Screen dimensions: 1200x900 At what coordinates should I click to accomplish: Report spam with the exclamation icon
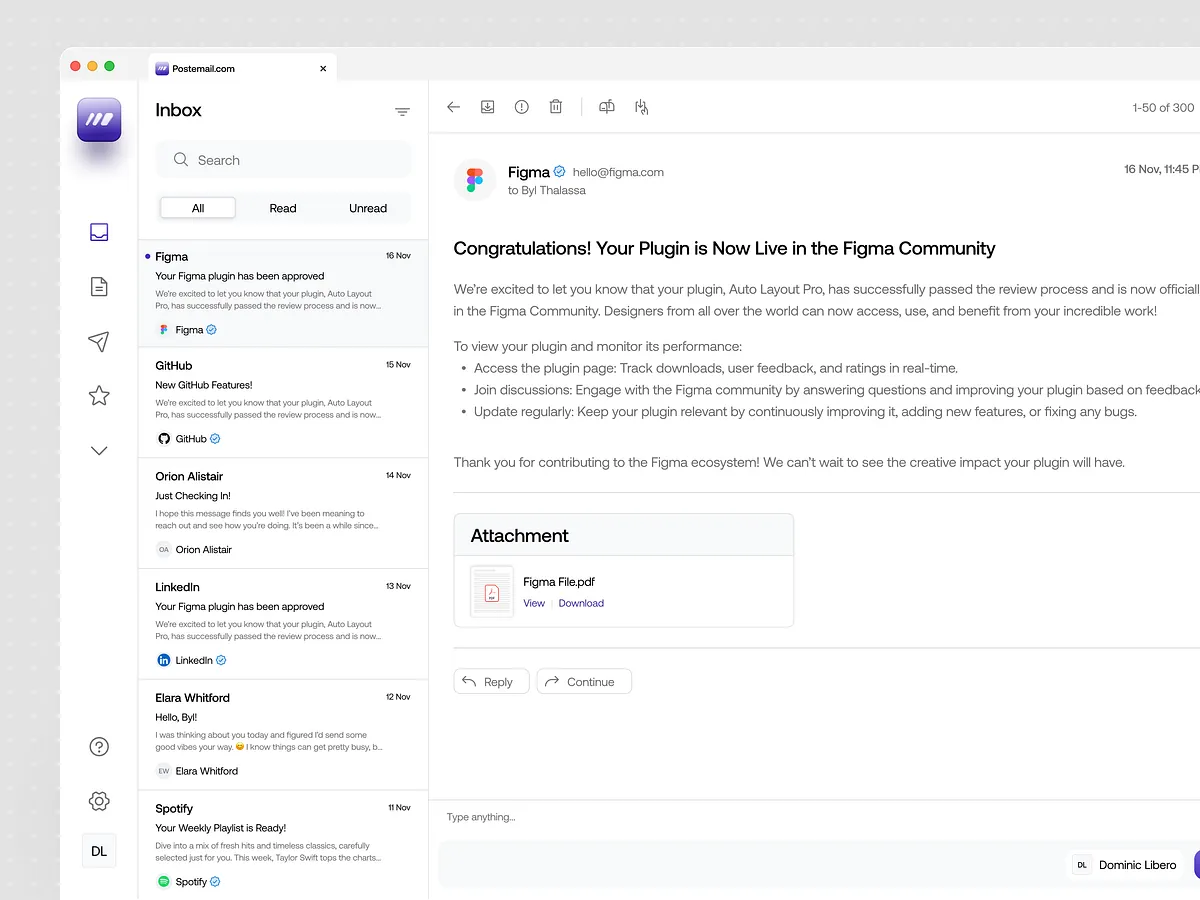point(521,107)
